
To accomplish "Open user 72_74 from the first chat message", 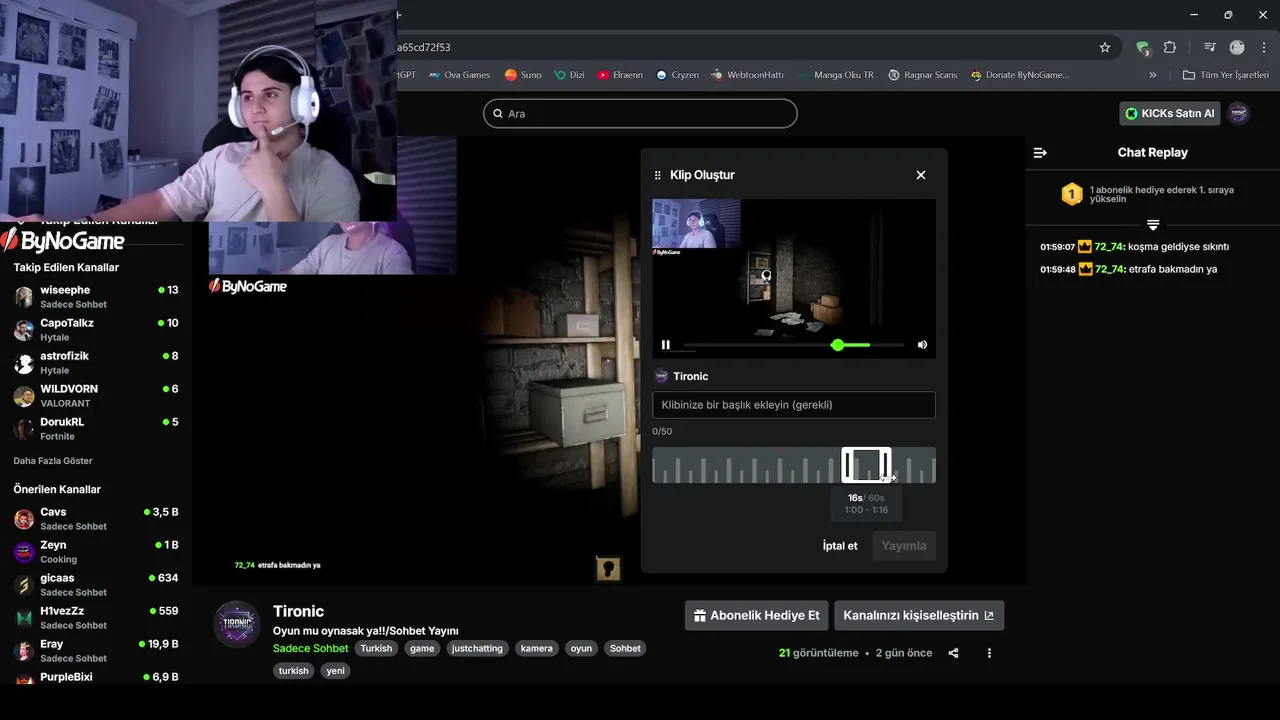I will pos(1110,247).
